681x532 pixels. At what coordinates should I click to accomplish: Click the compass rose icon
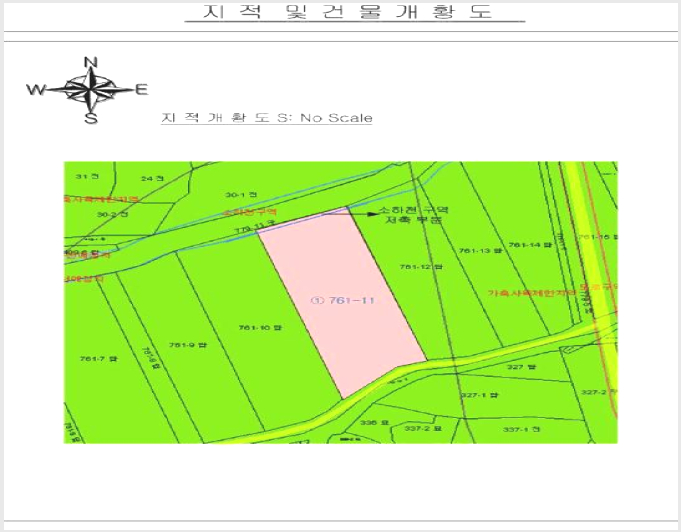coord(88,90)
